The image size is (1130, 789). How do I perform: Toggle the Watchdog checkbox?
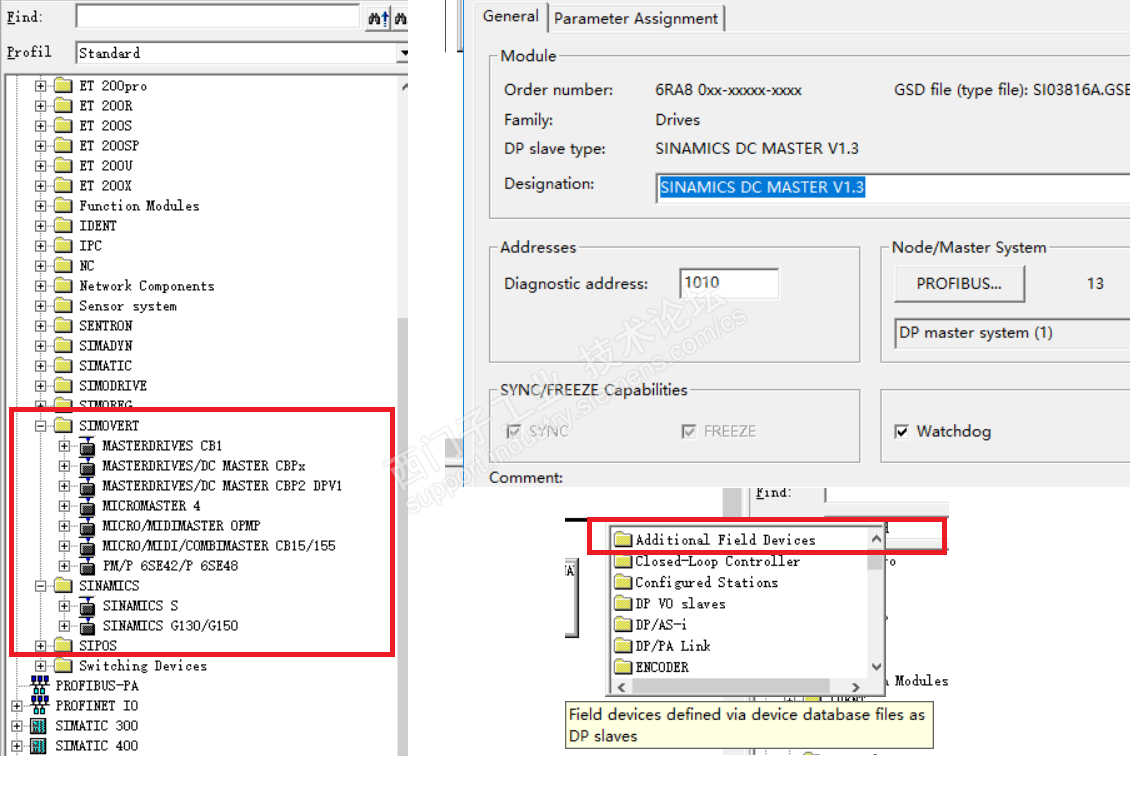pos(902,432)
